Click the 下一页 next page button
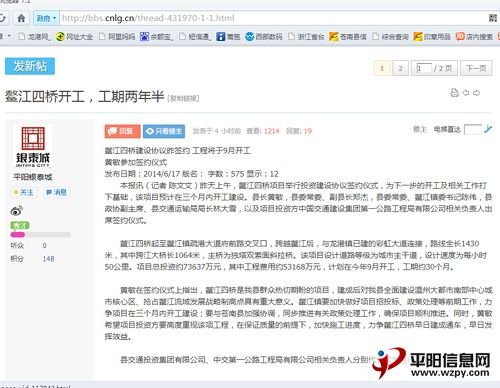Image resolution: width=500 pixels, height=388 pixels. click(x=476, y=68)
